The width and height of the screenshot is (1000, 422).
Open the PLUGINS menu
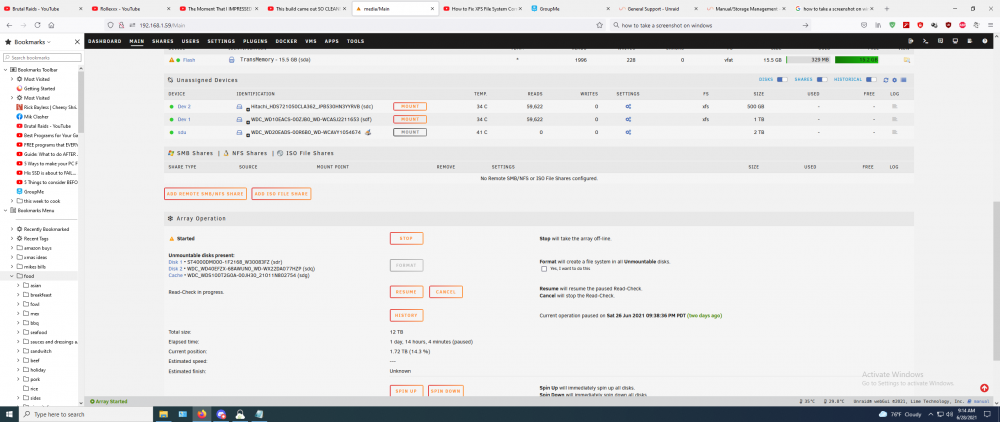click(255, 41)
